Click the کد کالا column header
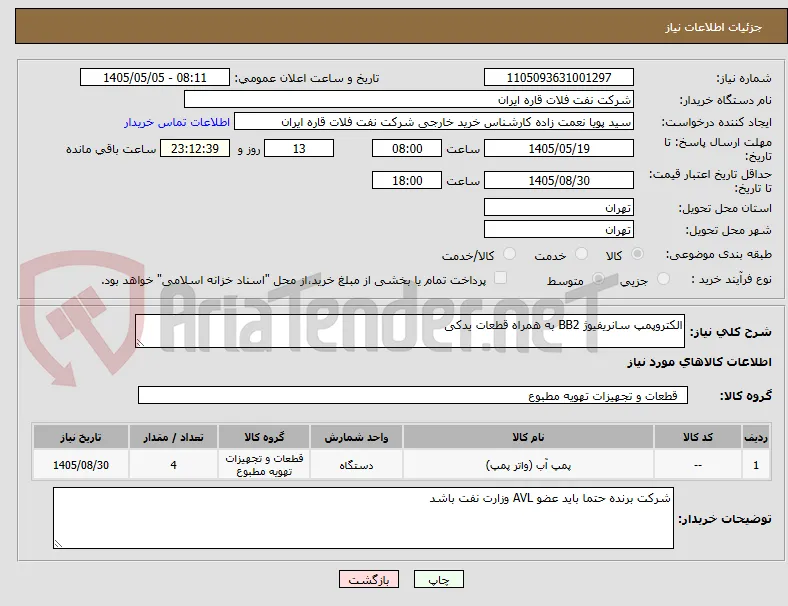Viewport: 788px width, 606px height. [x=698, y=437]
